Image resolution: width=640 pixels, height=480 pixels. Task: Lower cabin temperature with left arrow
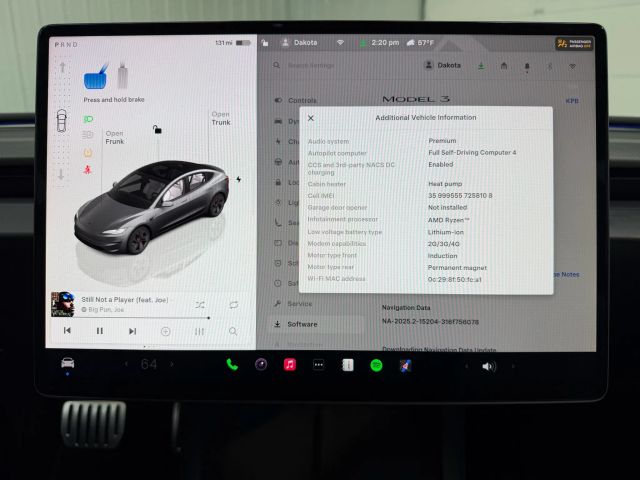126,364
